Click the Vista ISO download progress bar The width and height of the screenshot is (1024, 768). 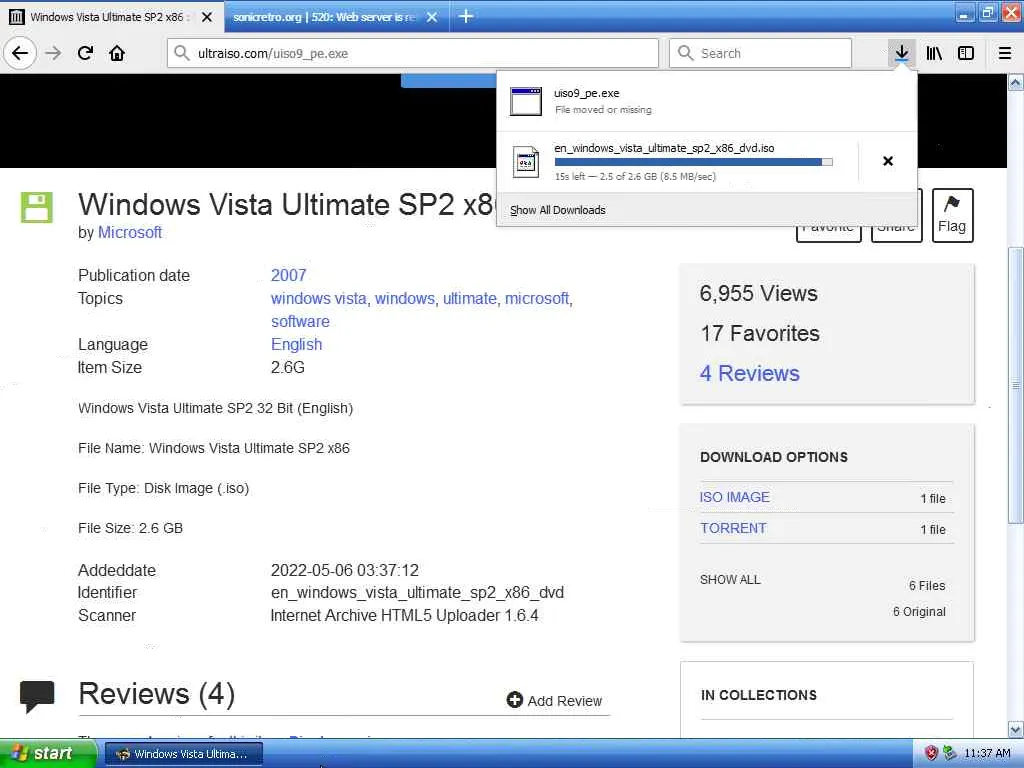694,161
